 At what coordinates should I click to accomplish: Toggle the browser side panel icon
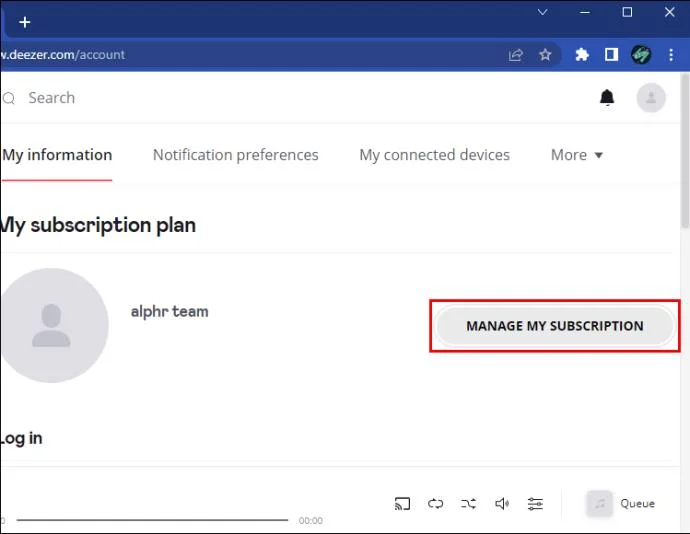tap(611, 55)
